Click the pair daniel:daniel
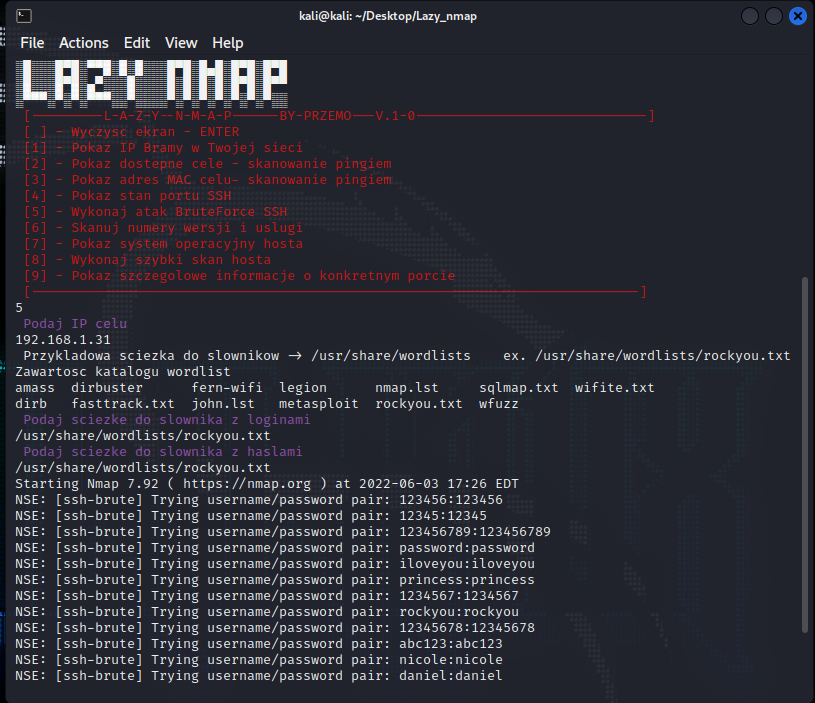 (x=451, y=677)
